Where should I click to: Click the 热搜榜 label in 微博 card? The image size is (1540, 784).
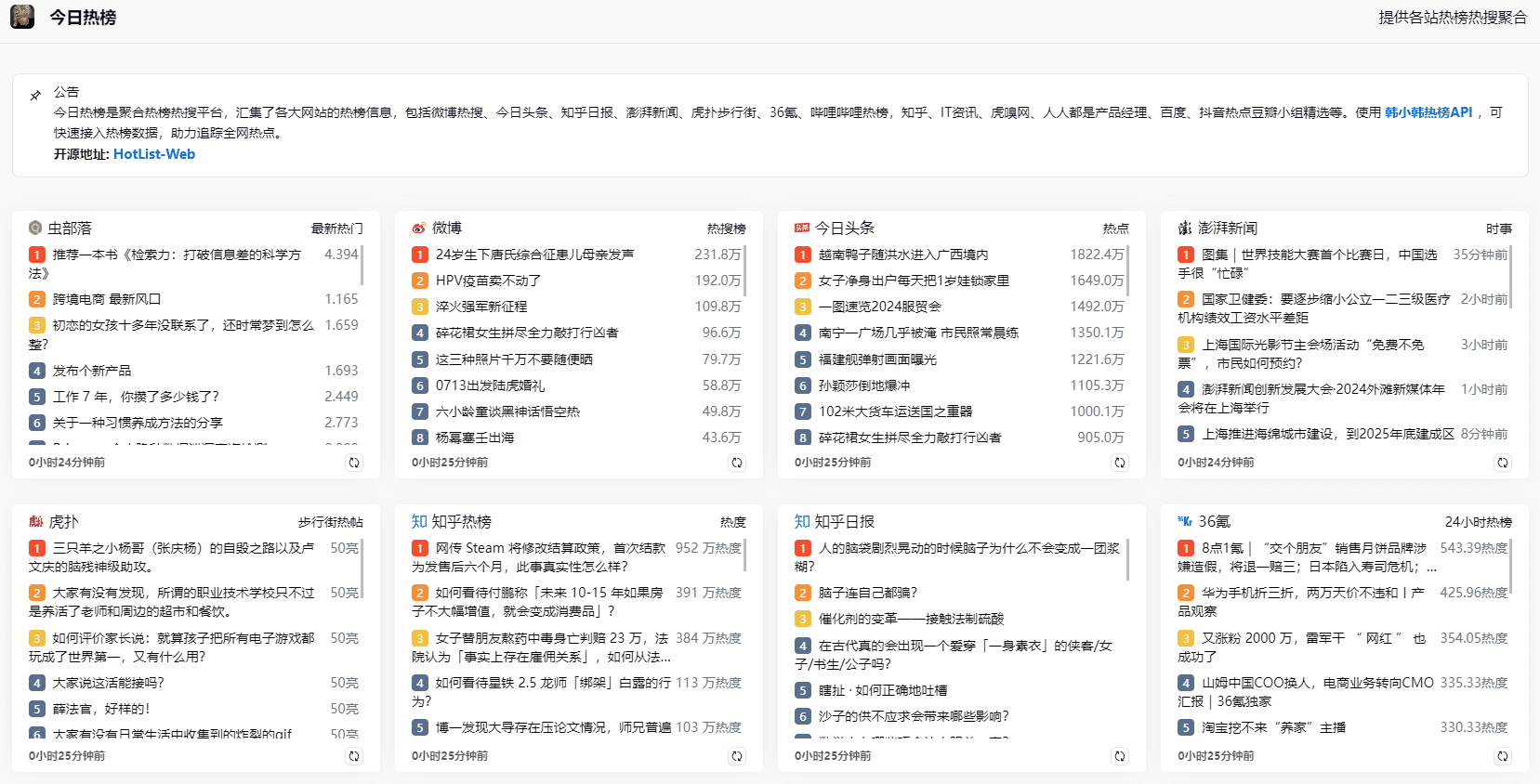(726, 229)
